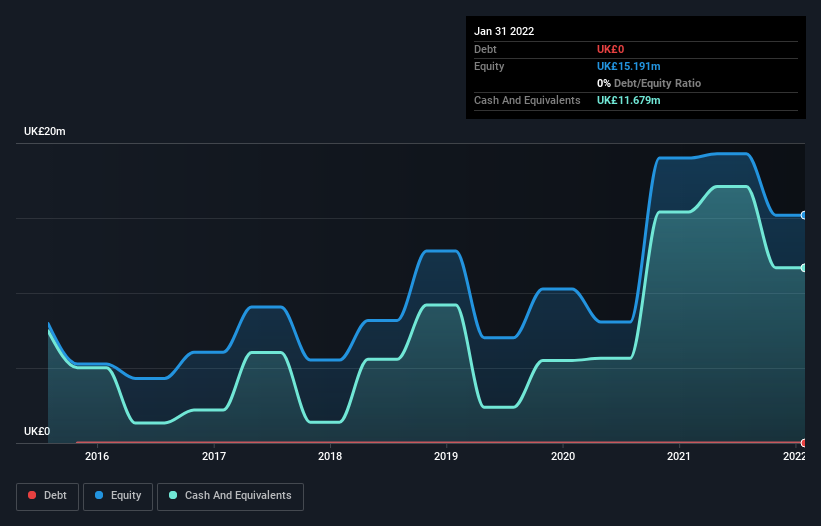Click the UK£11.679m cash value
The image size is (821, 526).
point(628,100)
